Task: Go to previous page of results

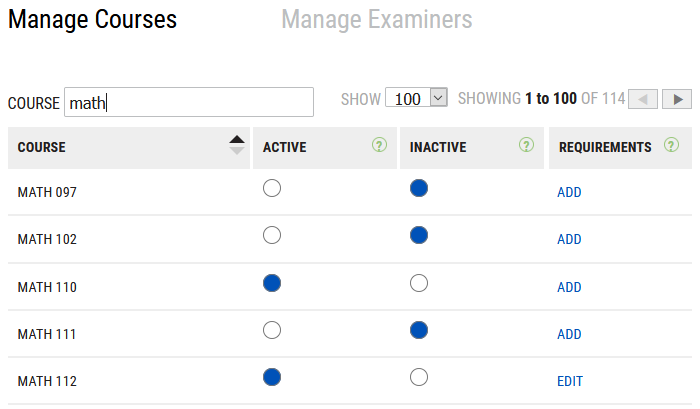Action: click(x=644, y=99)
